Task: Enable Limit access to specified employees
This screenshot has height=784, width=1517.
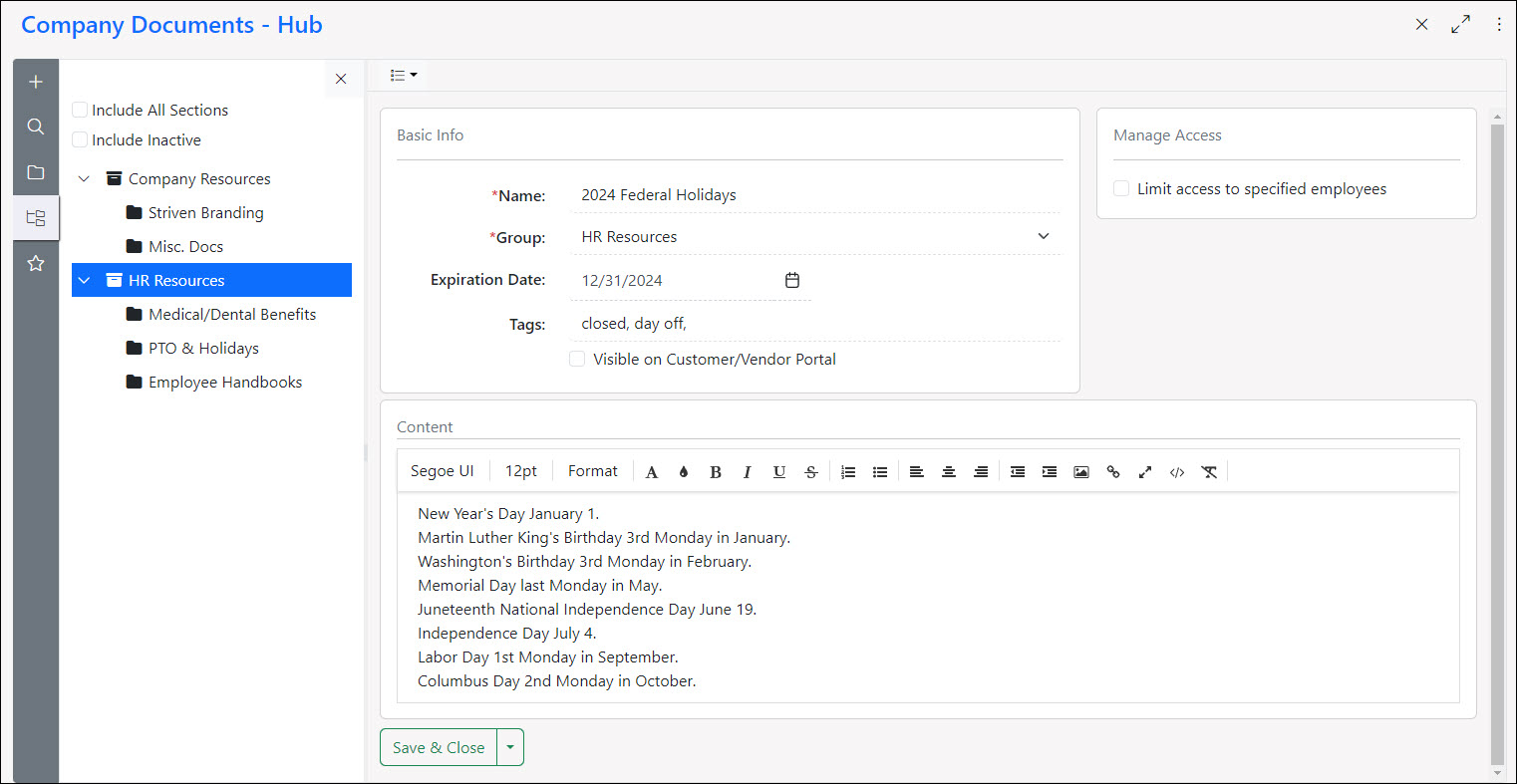Action: [x=1121, y=188]
